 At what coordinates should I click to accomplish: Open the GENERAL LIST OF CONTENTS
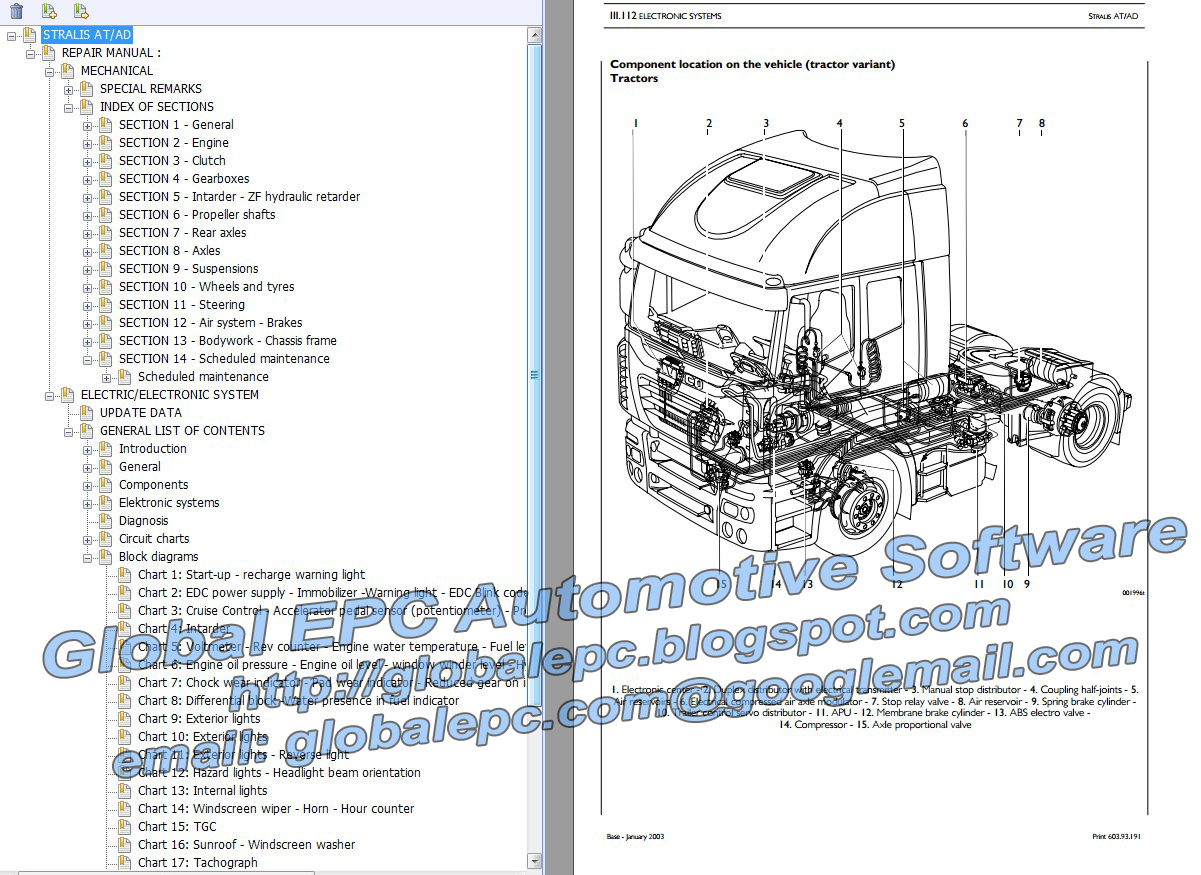(x=181, y=430)
